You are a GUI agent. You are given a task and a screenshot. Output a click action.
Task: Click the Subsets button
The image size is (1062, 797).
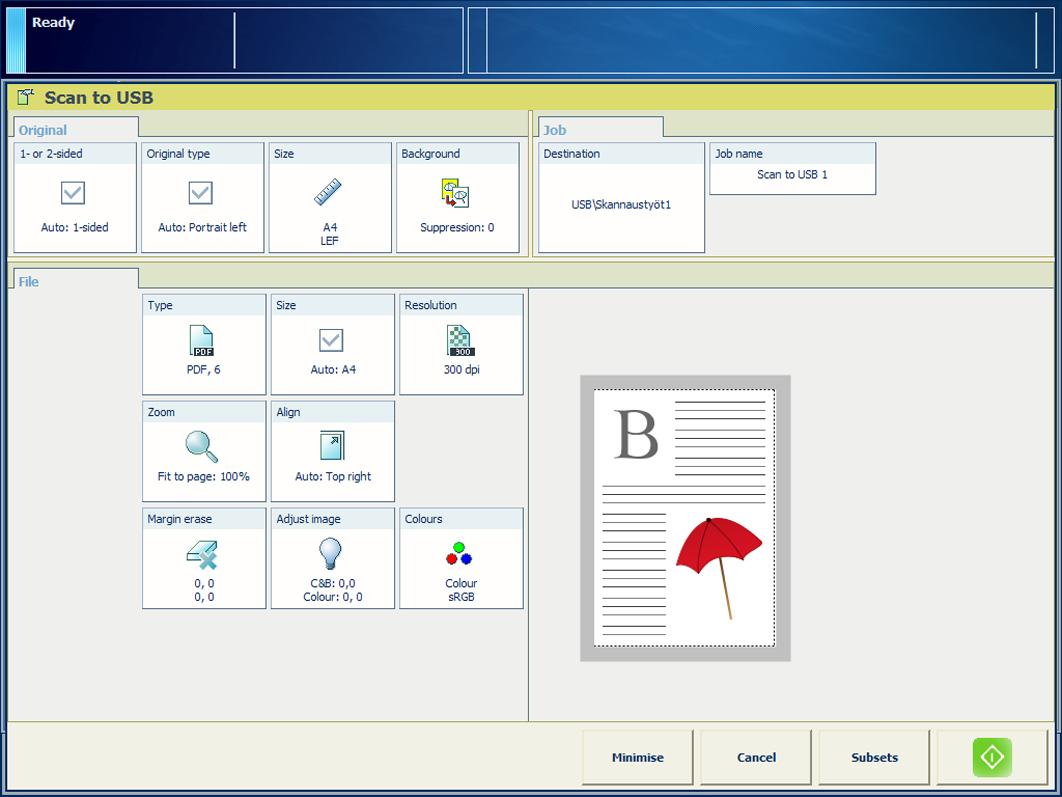coord(874,758)
